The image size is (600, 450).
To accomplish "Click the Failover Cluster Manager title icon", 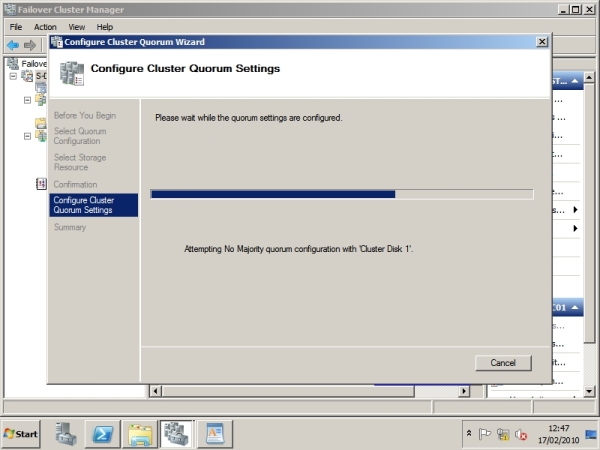I will tap(10, 9).
